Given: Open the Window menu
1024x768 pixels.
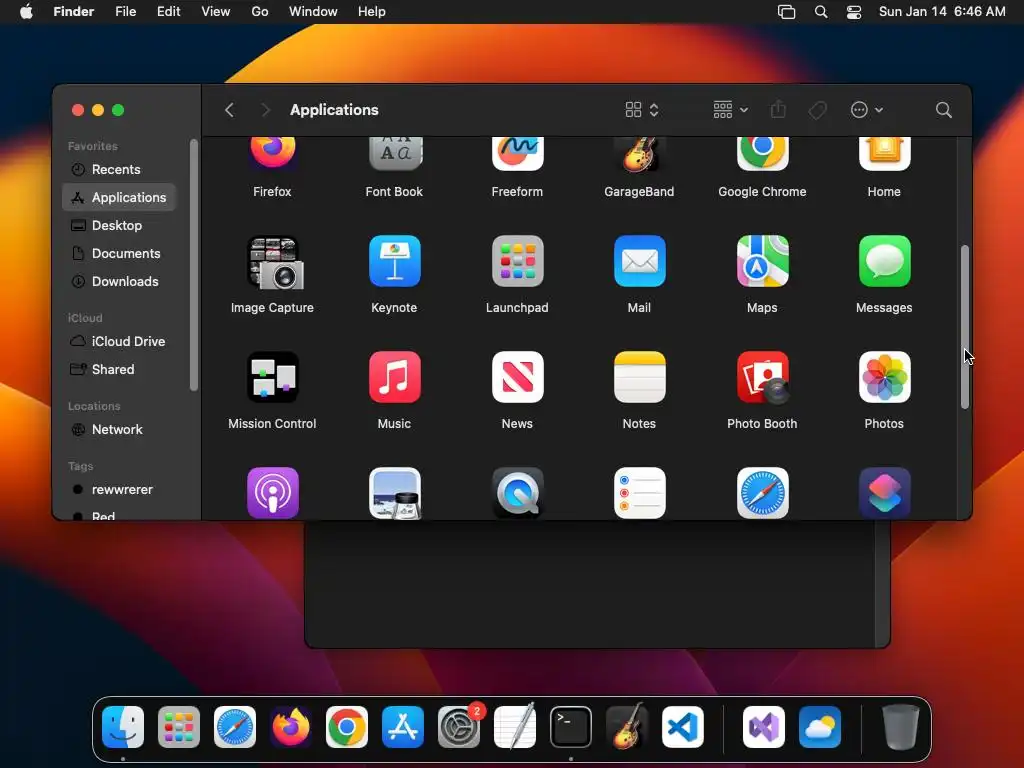Looking at the screenshot, I should point(313,12).
